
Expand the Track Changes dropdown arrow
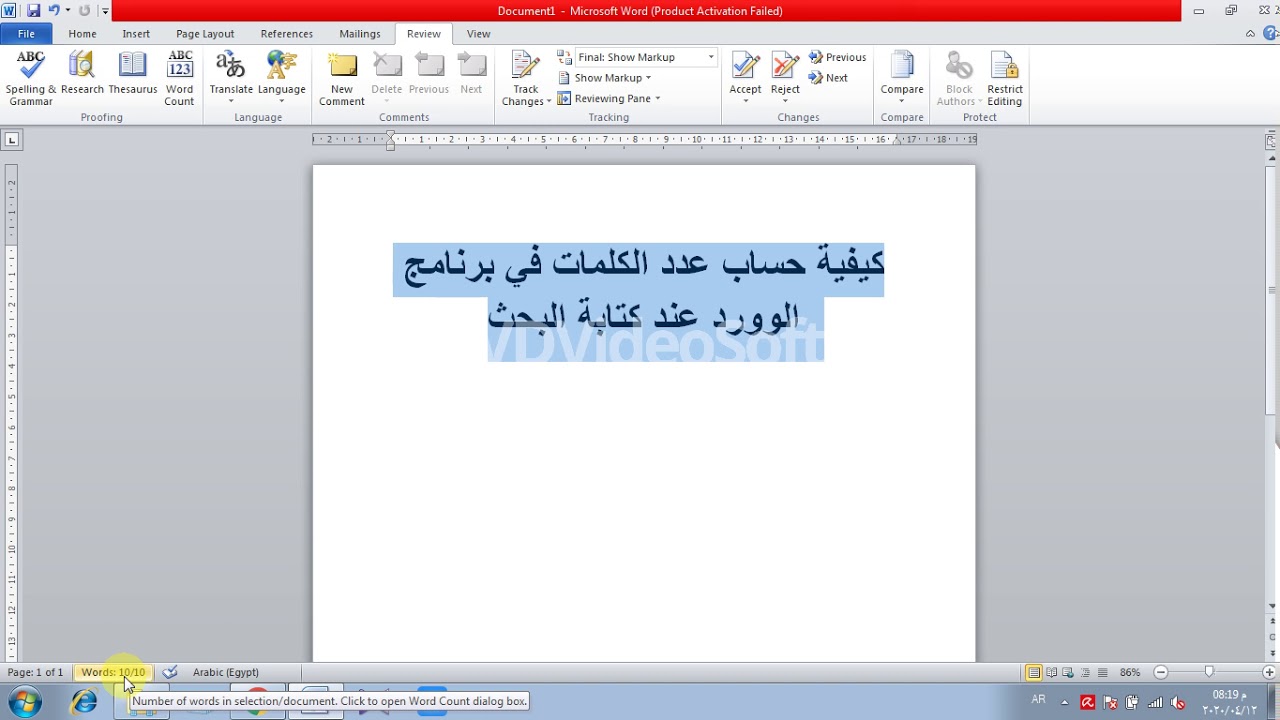point(548,101)
